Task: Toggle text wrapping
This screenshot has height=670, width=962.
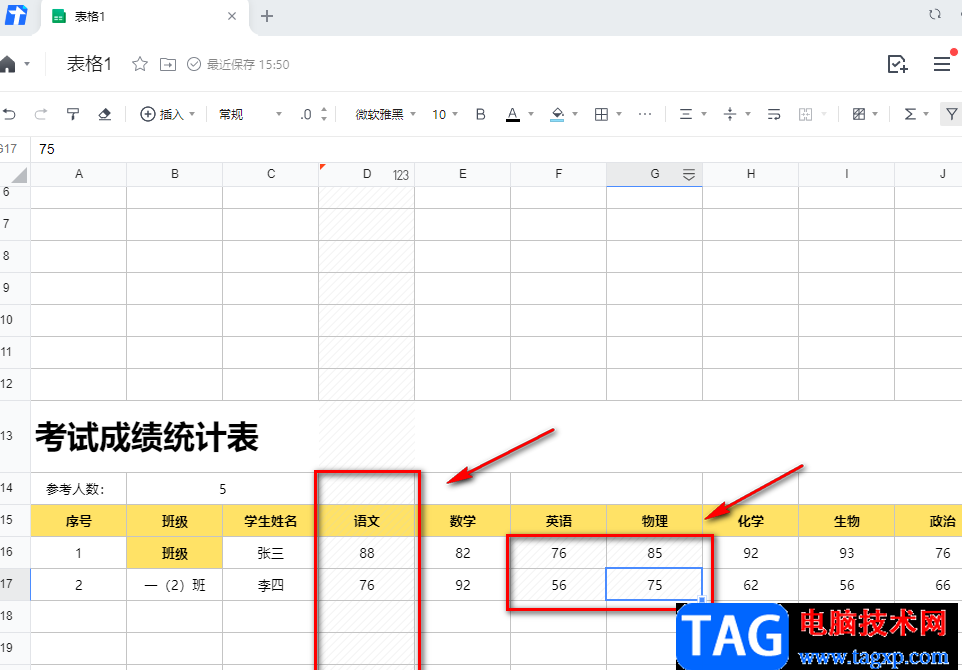Action: tap(774, 114)
